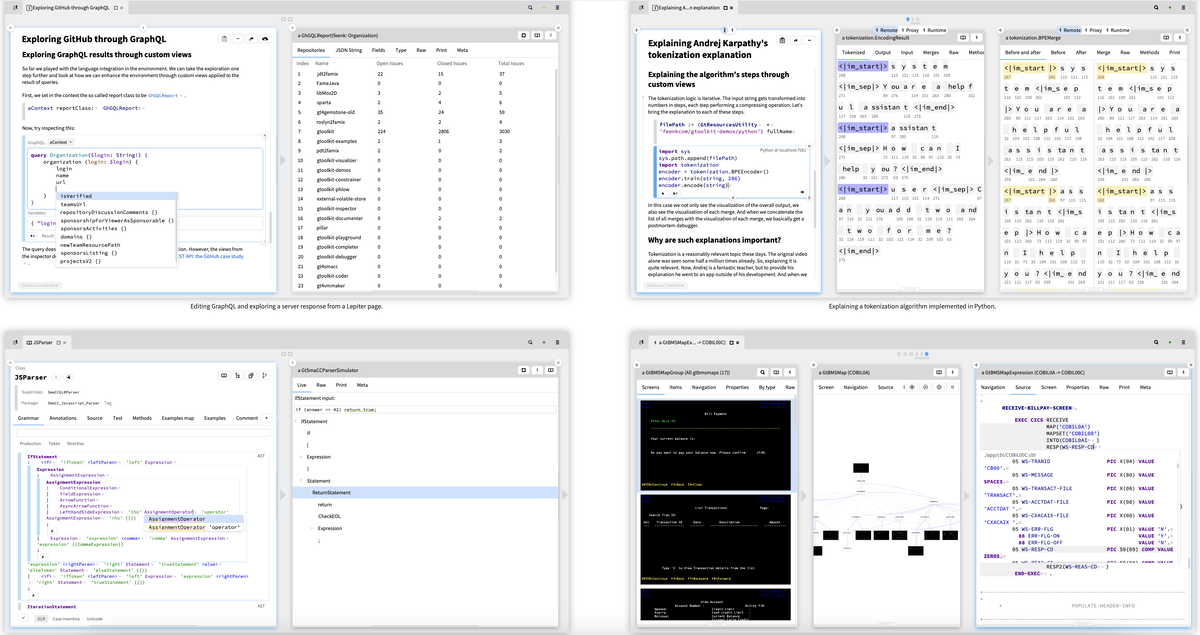Switch to Fields tab in GhGQLReport
1200x635 pixels.
379,49
